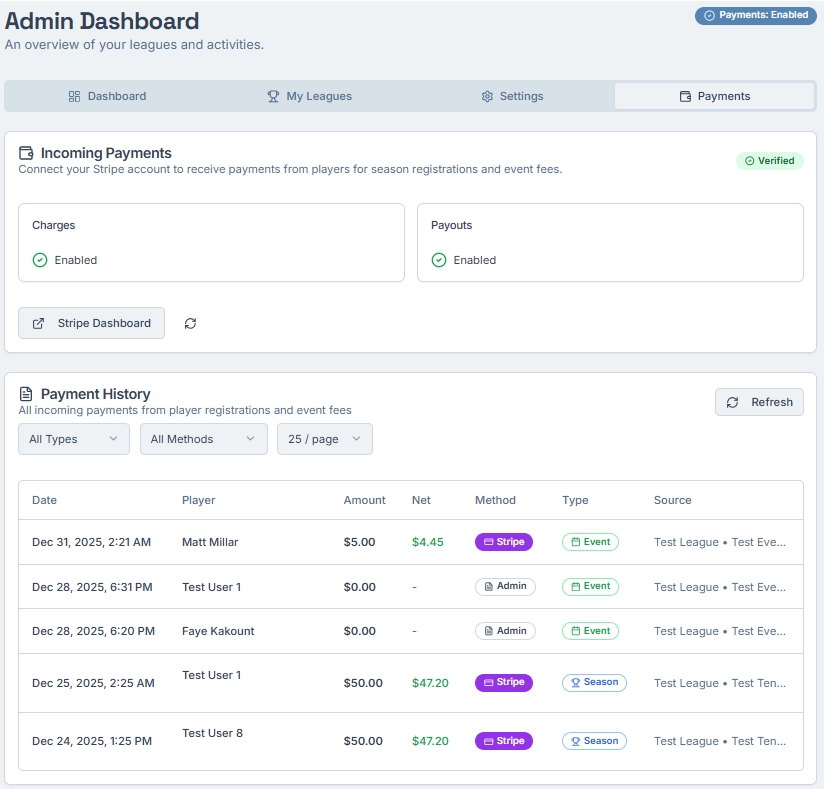
Task: Click the card icon beside Incoming Payments heading
Action: pos(25,153)
